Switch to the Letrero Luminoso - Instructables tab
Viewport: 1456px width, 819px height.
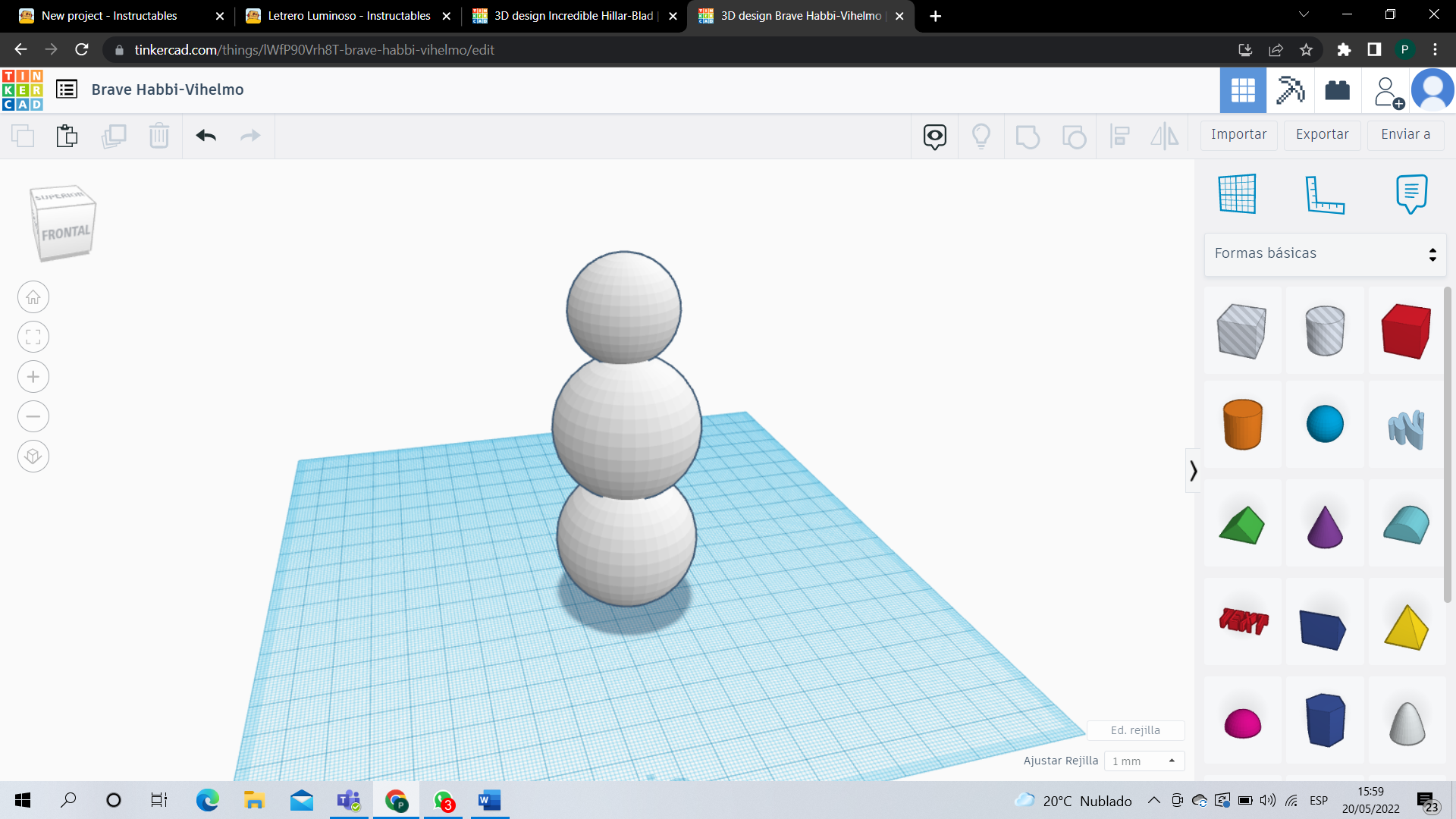point(349,16)
